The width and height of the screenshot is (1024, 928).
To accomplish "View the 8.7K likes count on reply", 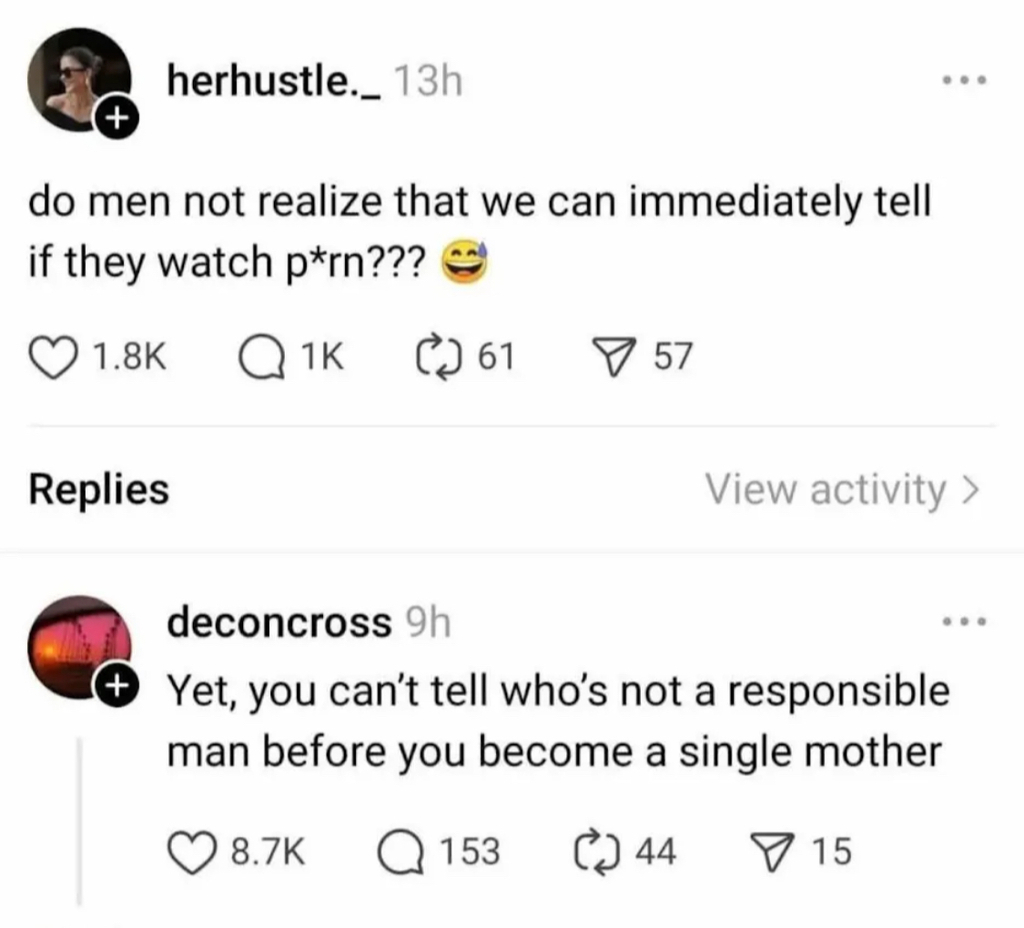I will pos(269,853).
